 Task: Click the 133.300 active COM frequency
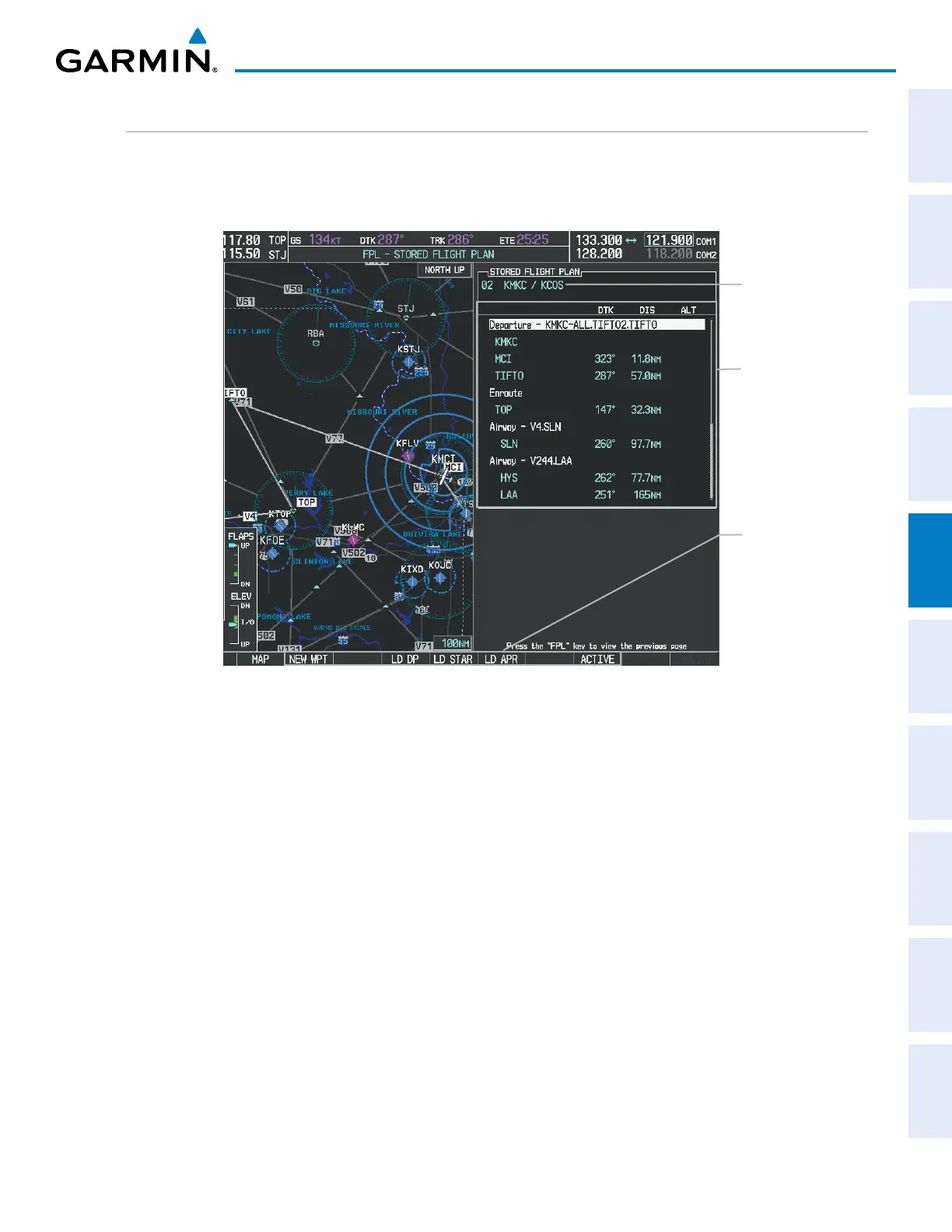tap(599, 240)
